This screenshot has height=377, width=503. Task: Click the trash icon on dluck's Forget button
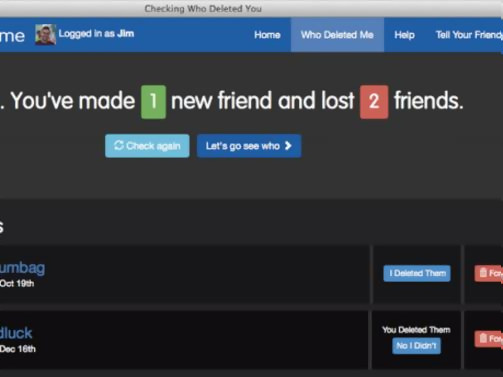tap(483, 338)
